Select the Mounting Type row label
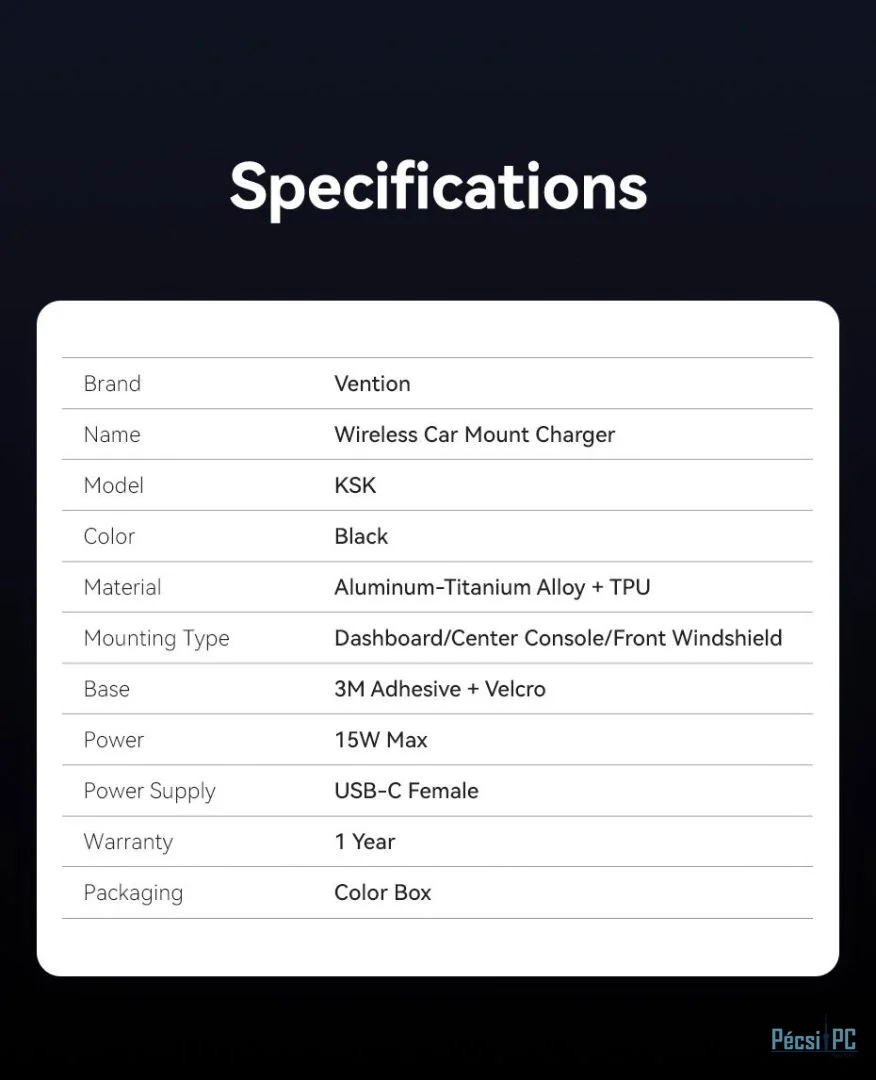Viewport: 876px width, 1080px height. [x=156, y=639]
